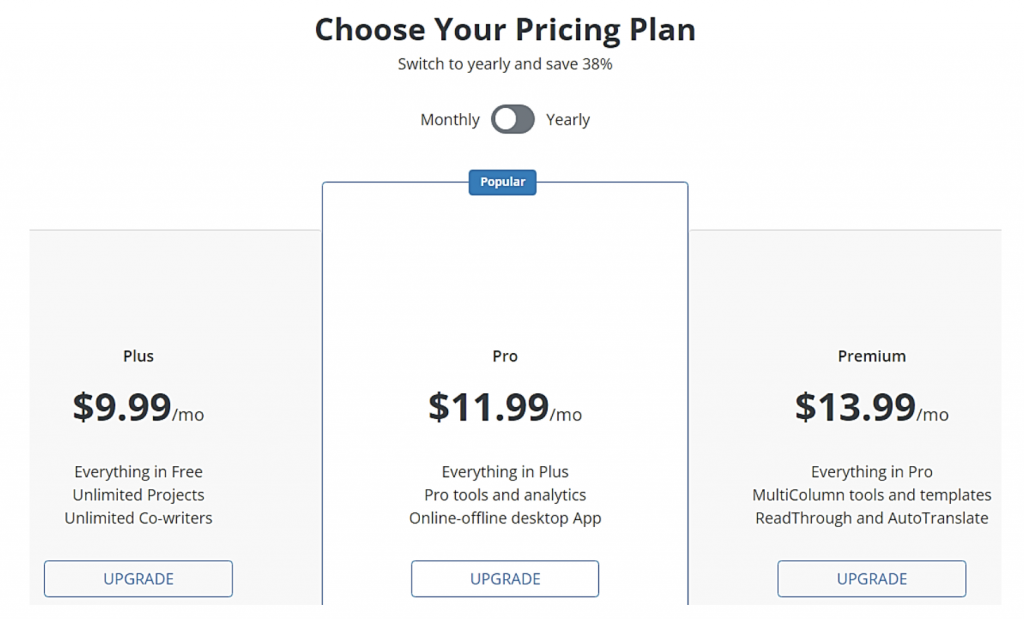Click Pro tools and analytics feature text
This screenshot has width=1024, height=619.
point(505,495)
